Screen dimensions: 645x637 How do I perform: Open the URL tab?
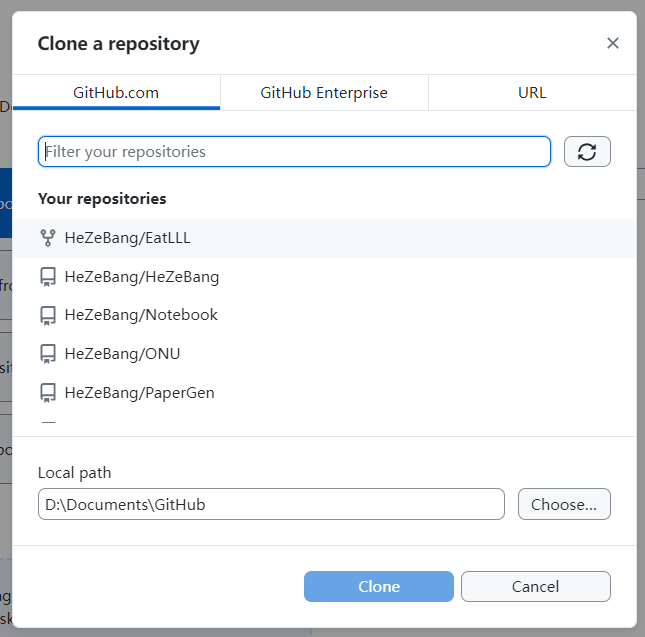532,93
